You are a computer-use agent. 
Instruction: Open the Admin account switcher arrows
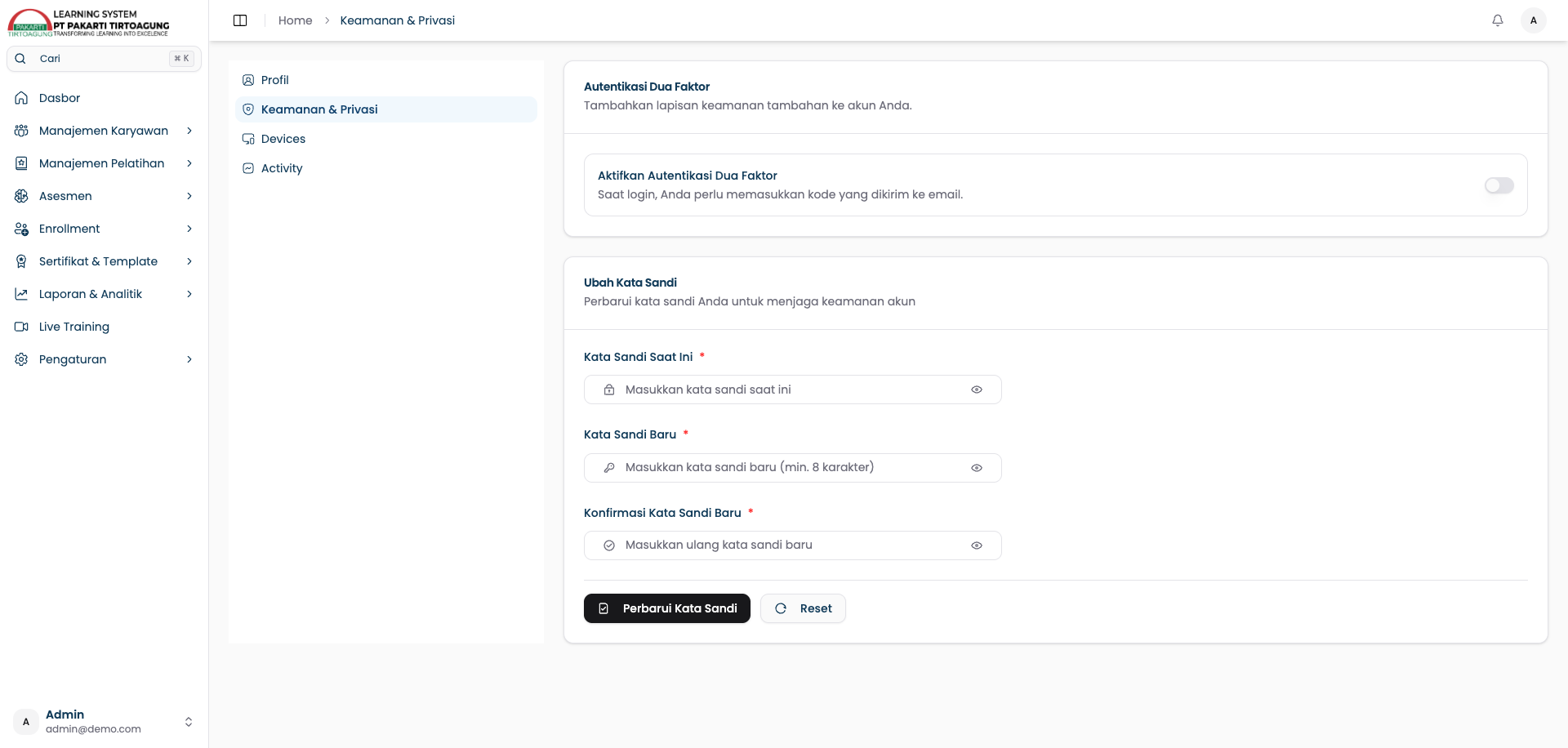189,722
